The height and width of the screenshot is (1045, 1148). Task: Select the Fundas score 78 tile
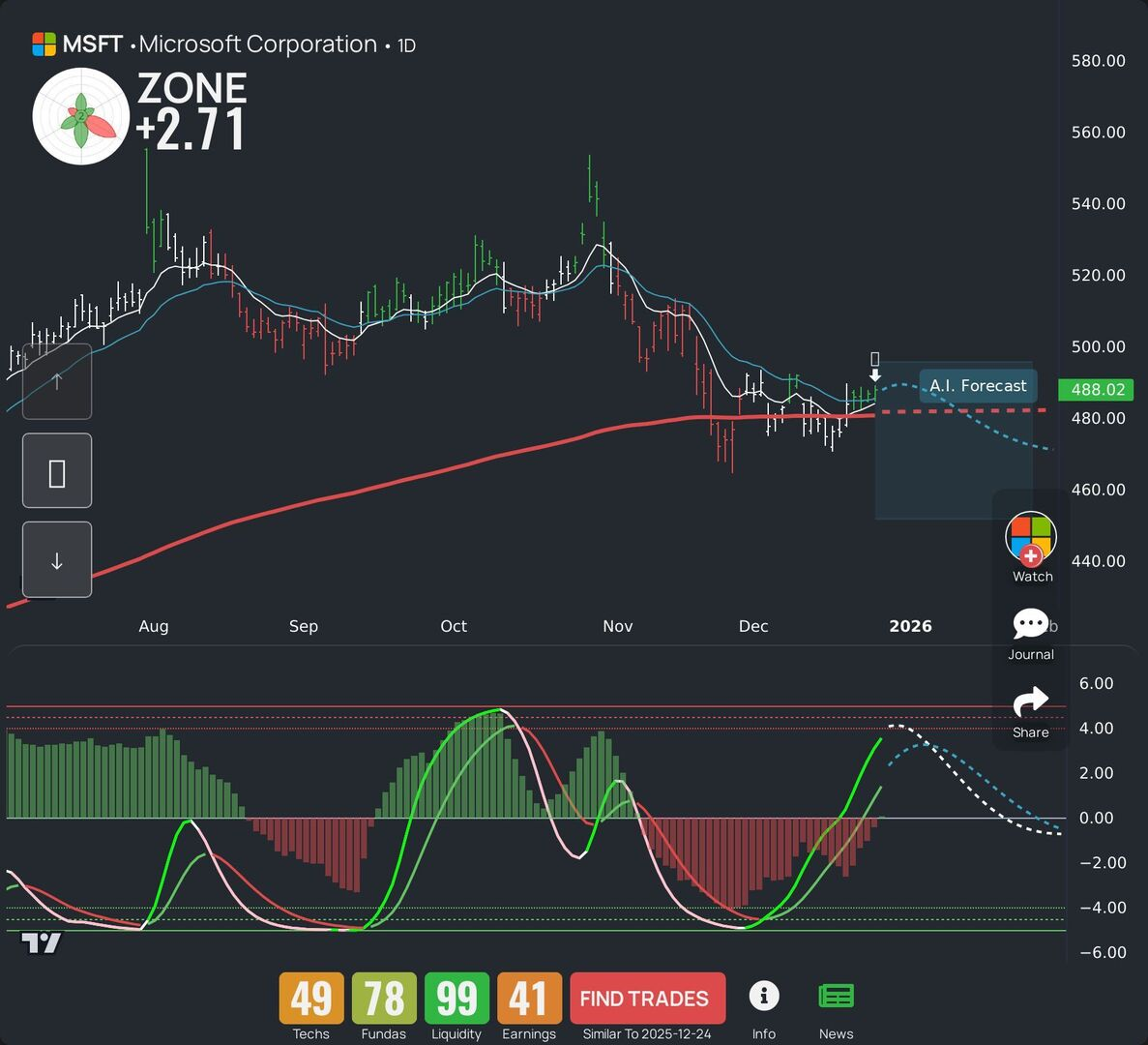(x=384, y=999)
